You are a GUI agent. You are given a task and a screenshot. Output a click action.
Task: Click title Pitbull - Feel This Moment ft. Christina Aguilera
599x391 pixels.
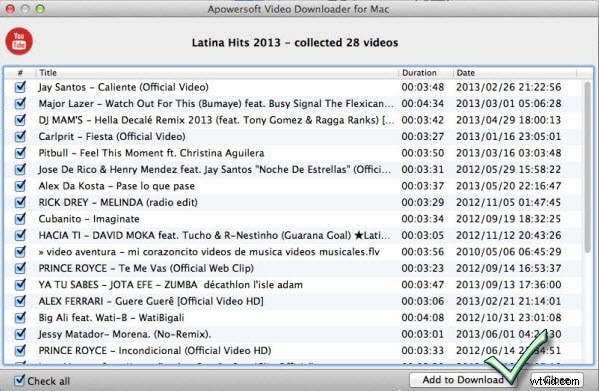(x=151, y=153)
